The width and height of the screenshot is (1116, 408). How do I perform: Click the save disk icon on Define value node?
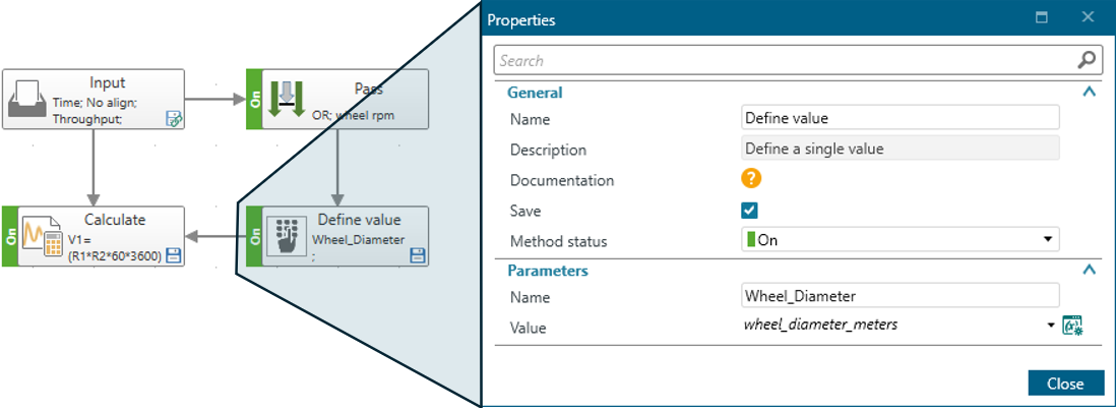[x=418, y=256]
